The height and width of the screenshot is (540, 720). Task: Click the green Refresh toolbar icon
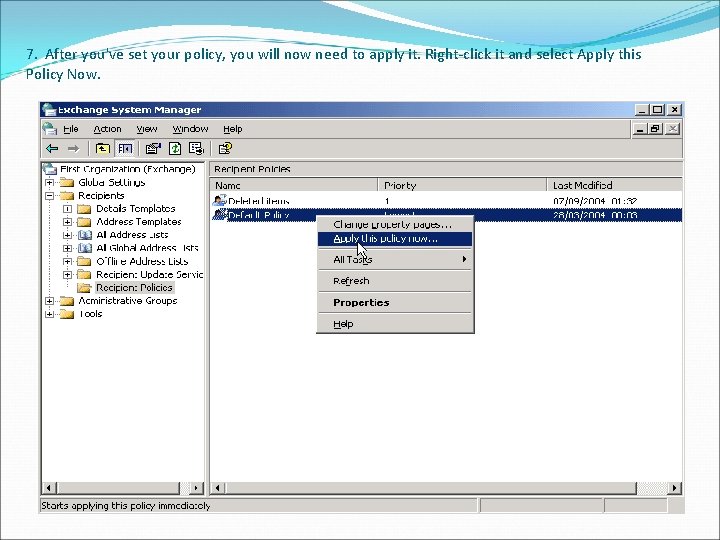tap(175, 148)
